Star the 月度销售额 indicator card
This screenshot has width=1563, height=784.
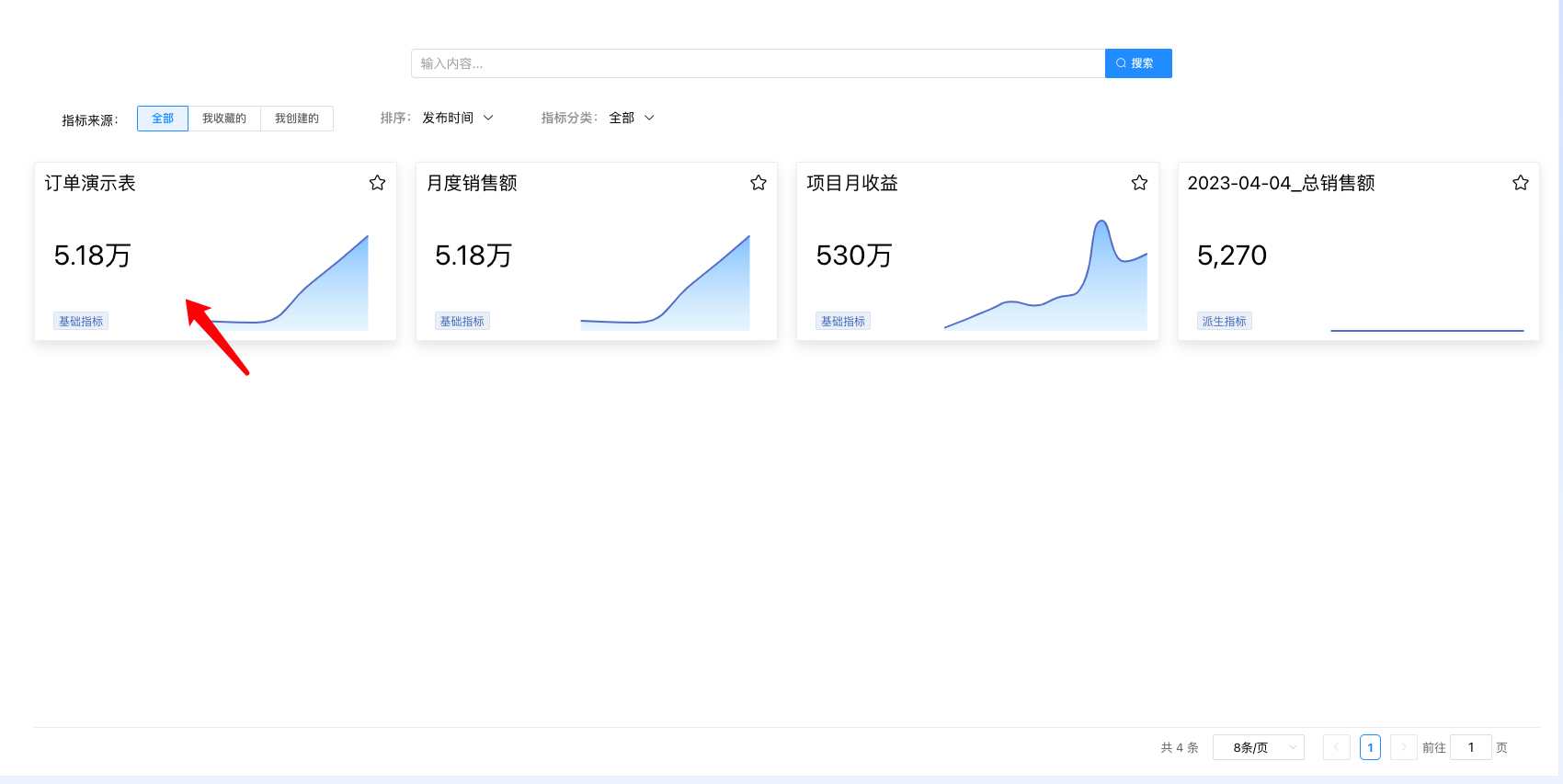(x=759, y=183)
